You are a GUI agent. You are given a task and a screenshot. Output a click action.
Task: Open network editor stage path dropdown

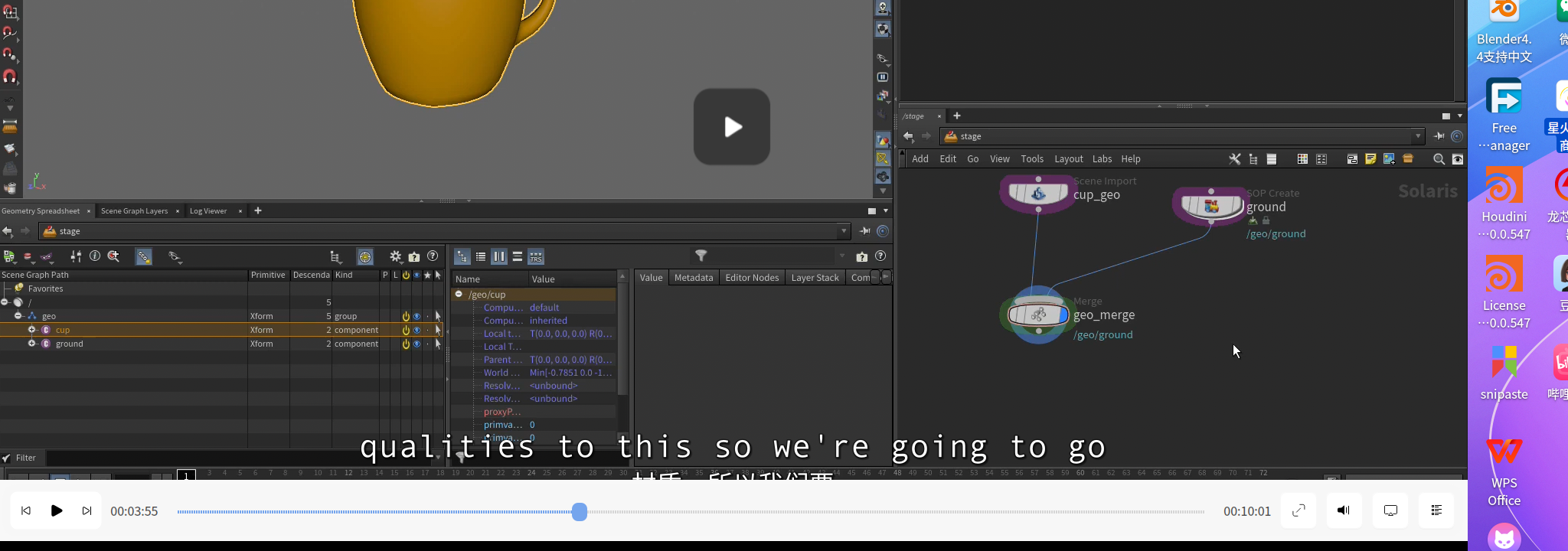tap(1418, 136)
